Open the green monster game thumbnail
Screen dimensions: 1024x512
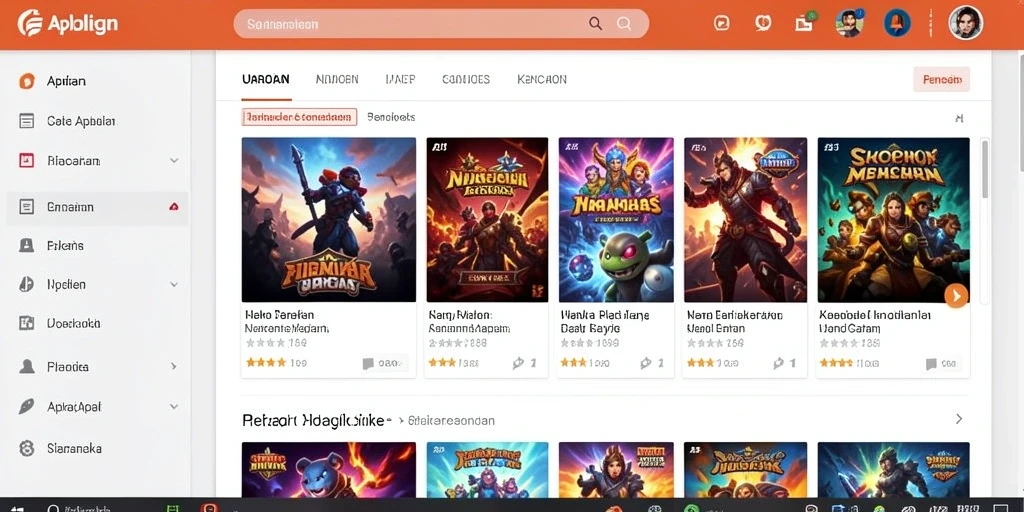[x=616, y=219]
